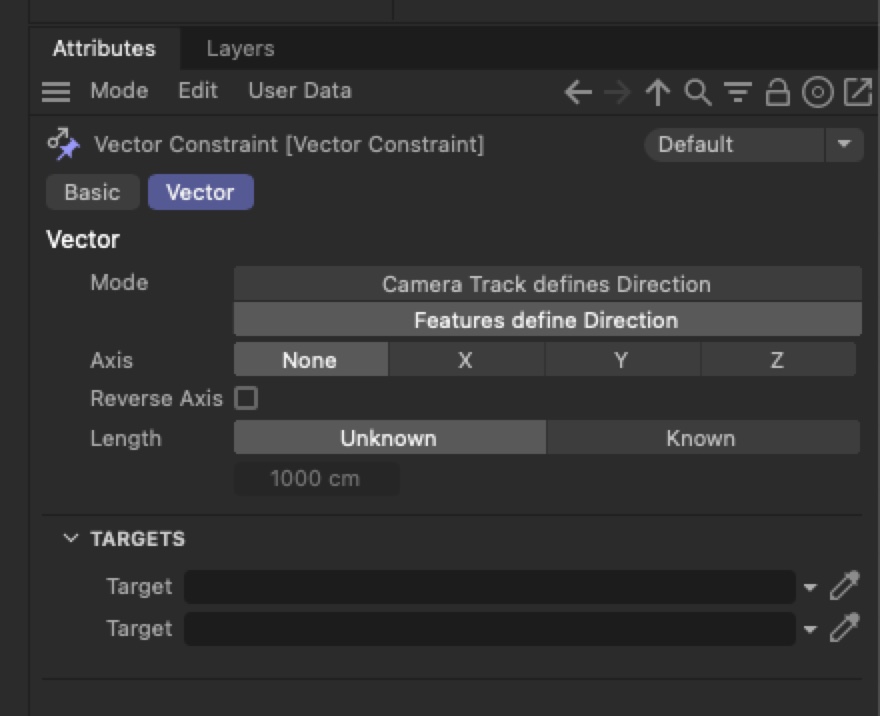
Task: Click the hamburger menu icon in Attributes
Action: point(56,92)
